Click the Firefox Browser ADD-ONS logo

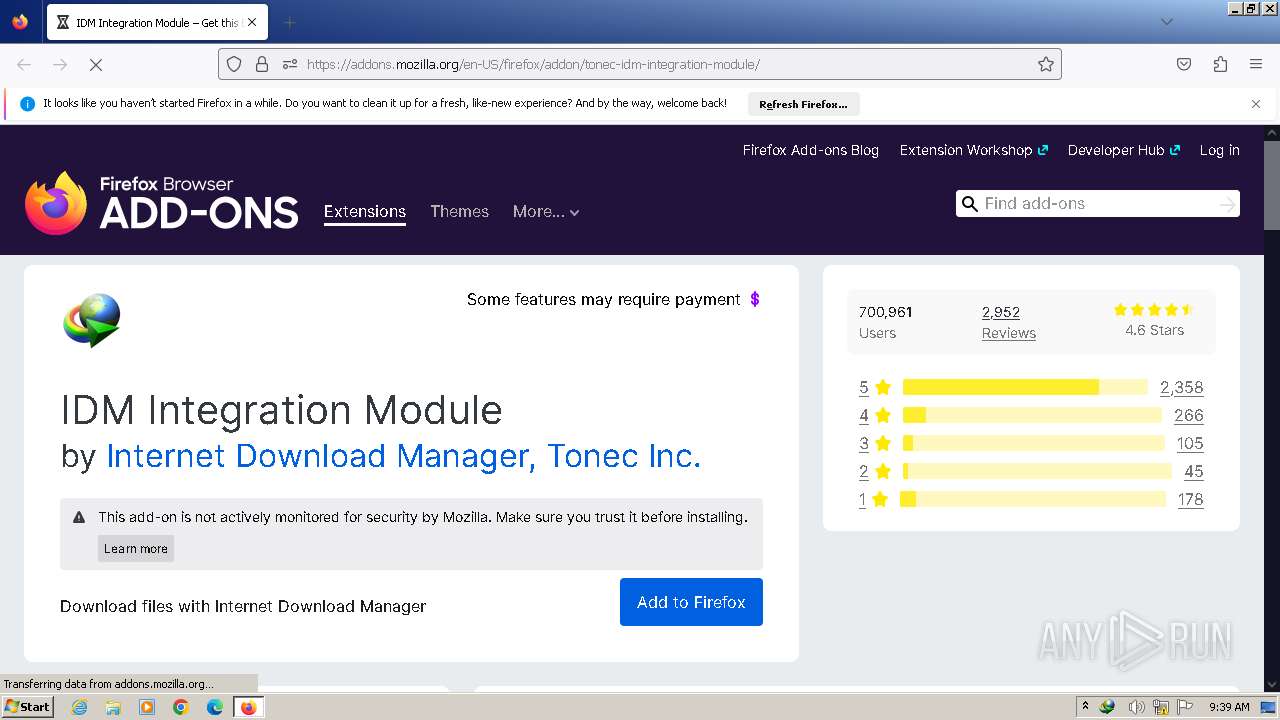pyautogui.click(x=162, y=203)
